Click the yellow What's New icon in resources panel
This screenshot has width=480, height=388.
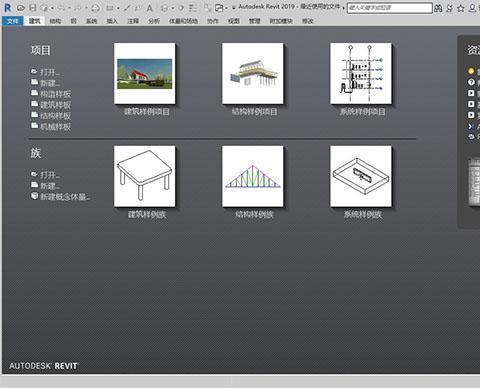click(471, 71)
